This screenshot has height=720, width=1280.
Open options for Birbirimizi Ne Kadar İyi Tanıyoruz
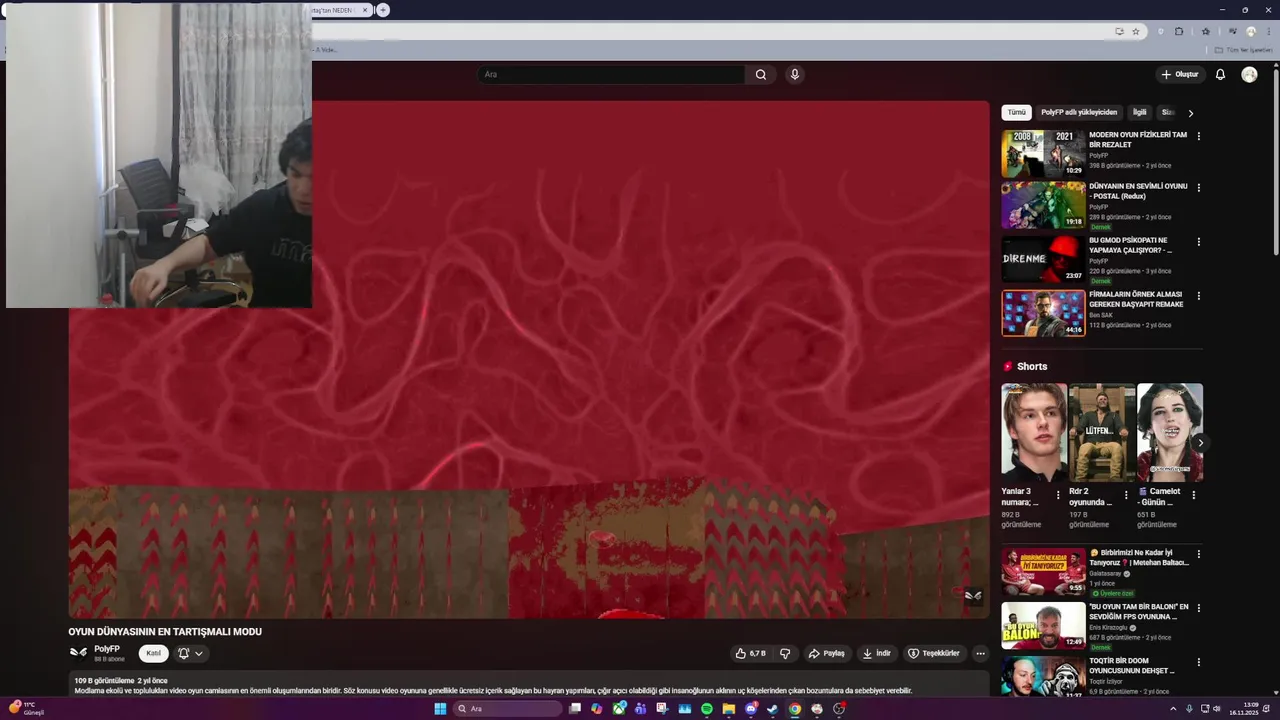click(1198, 554)
